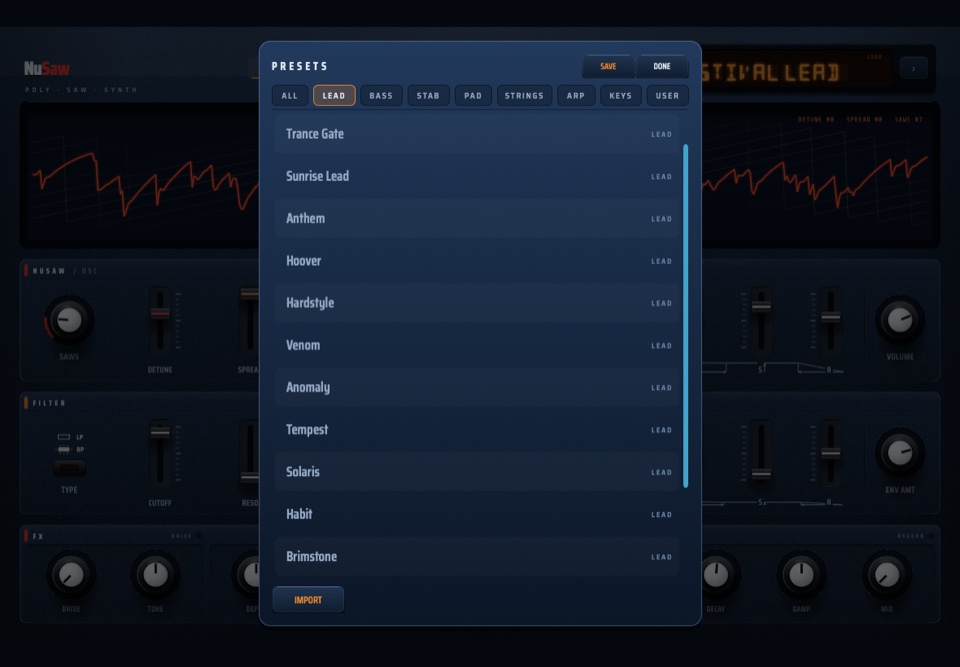This screenshot has height=667, width=960.
Task: Click the DAMP knob
Action: (801, 575)
